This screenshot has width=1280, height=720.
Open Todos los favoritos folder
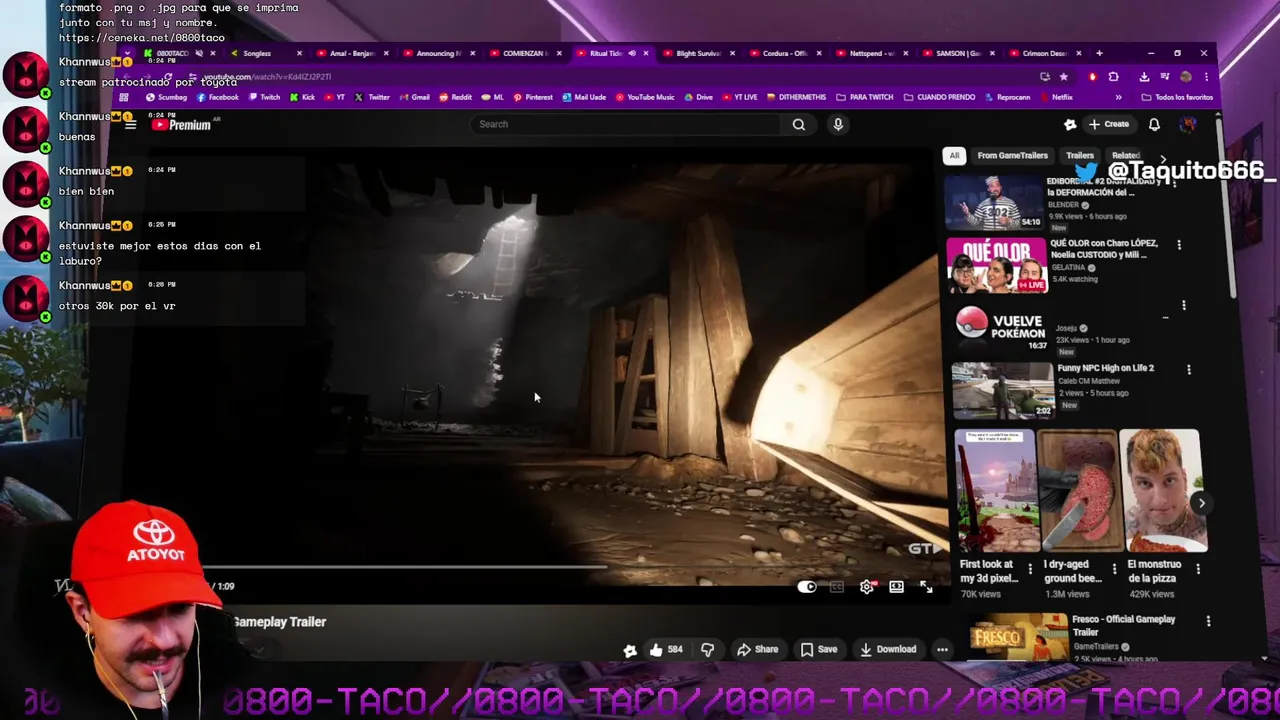point(1176,97)
